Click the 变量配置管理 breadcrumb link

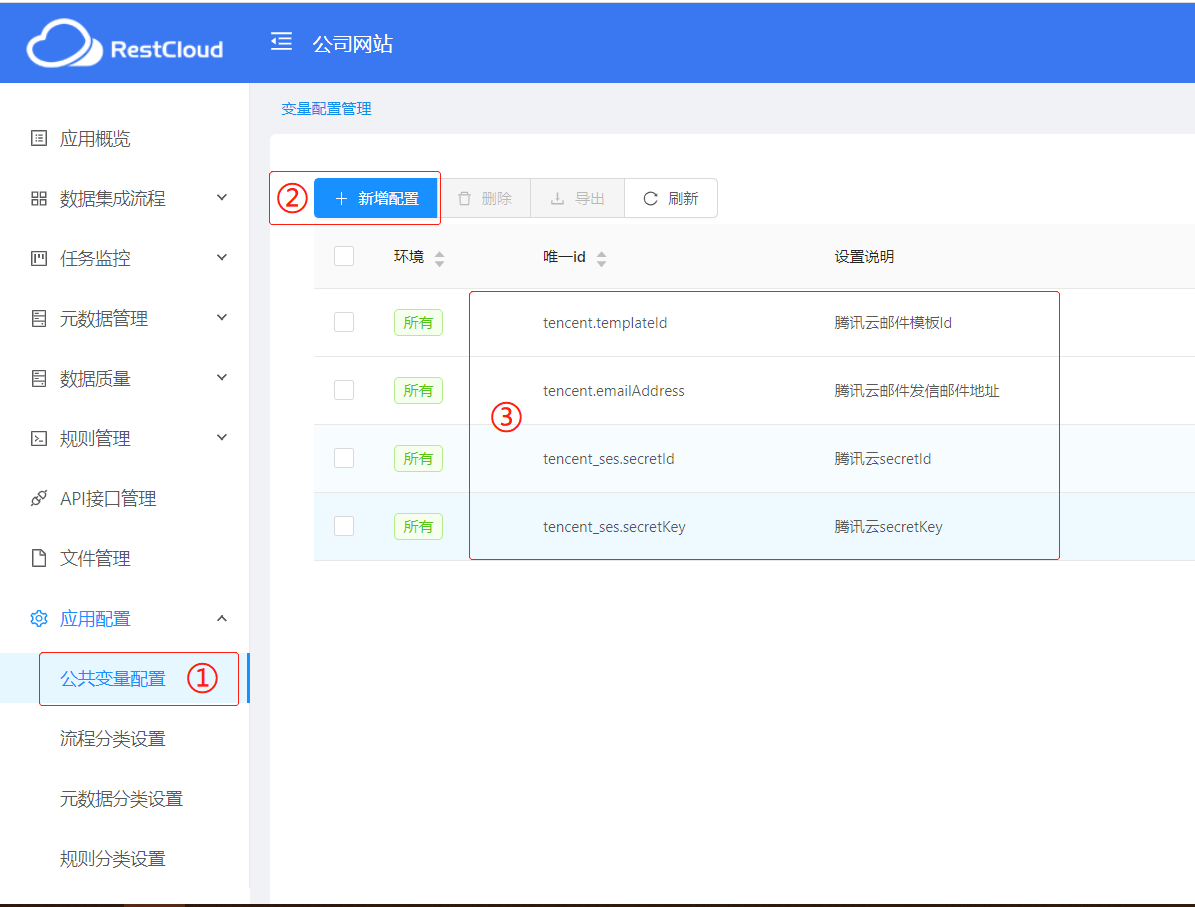coord(326,109)
